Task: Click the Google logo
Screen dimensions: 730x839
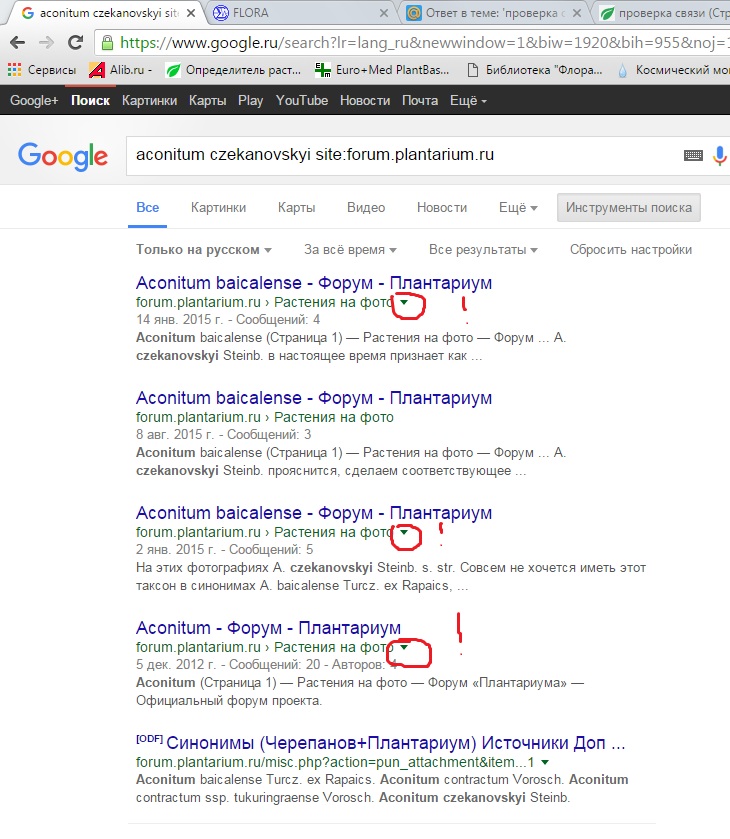Action: click(x=62, y=156)
